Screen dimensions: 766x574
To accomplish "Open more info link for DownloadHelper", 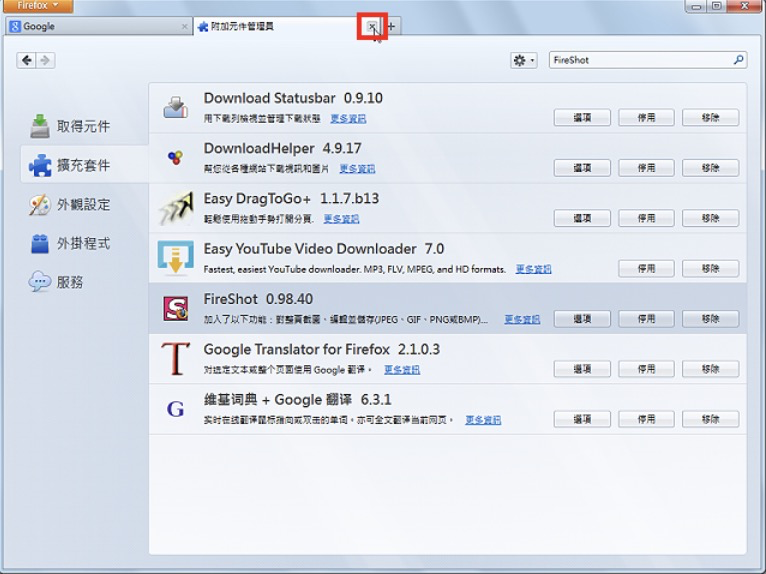I will 357,169.
